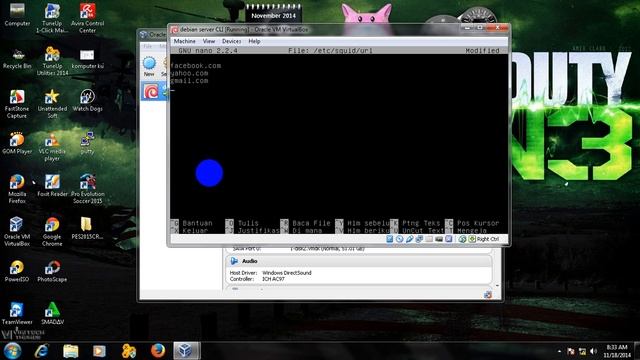This screenshot has width=640, height=360.
Task: Open Avira Control Center desktop icon
Action: point(87,18)
